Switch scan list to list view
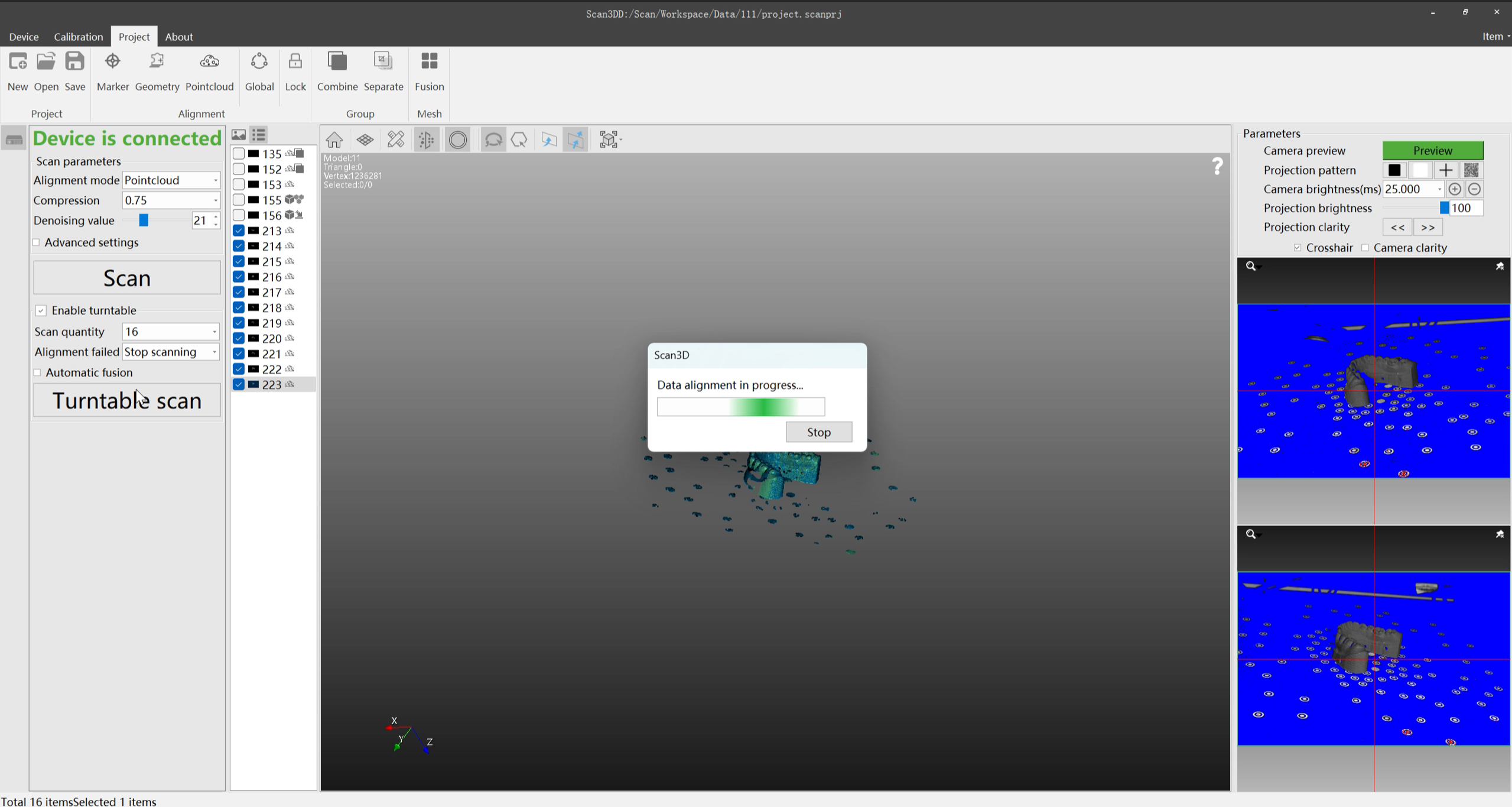Screen dimensions: 1512x807 tap(259, 135)
